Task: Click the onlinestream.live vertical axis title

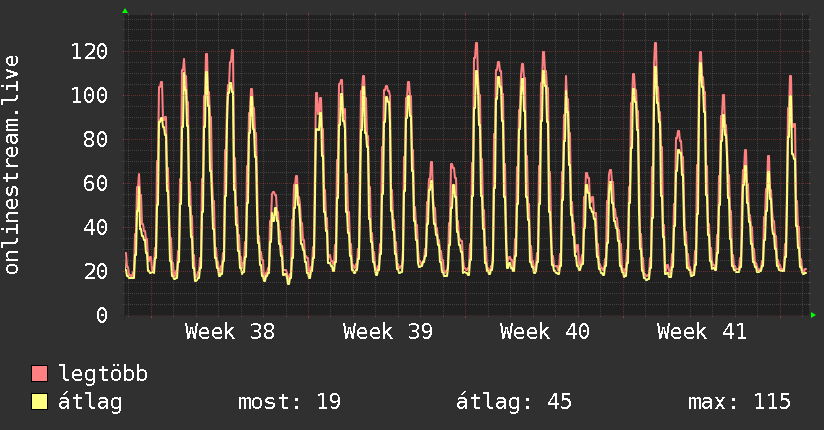Action: pyautogui.click(x=11, y=165)
